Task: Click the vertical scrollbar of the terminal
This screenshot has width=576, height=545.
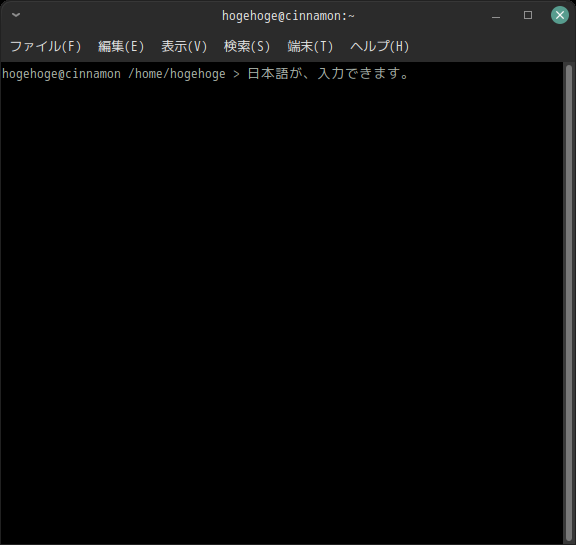Action: [569, 303]
